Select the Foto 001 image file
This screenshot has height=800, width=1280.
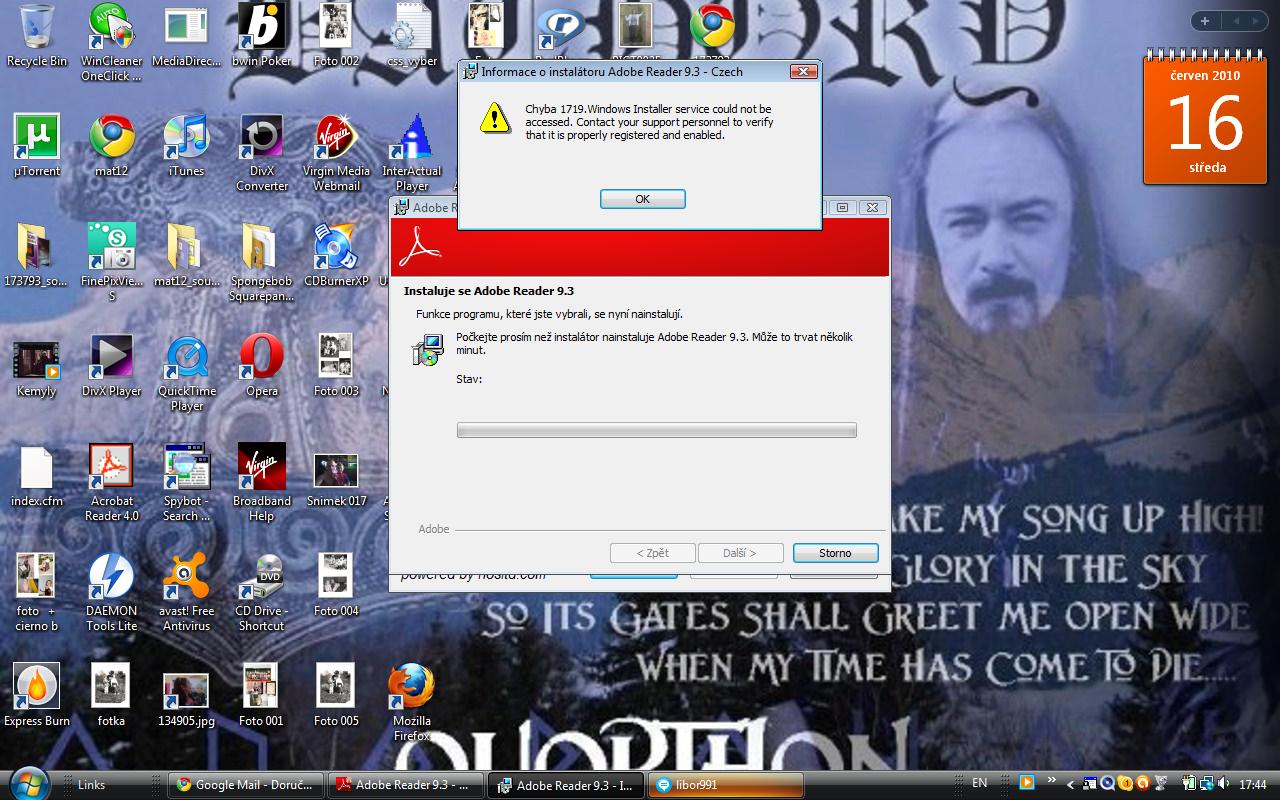[261, 696]
